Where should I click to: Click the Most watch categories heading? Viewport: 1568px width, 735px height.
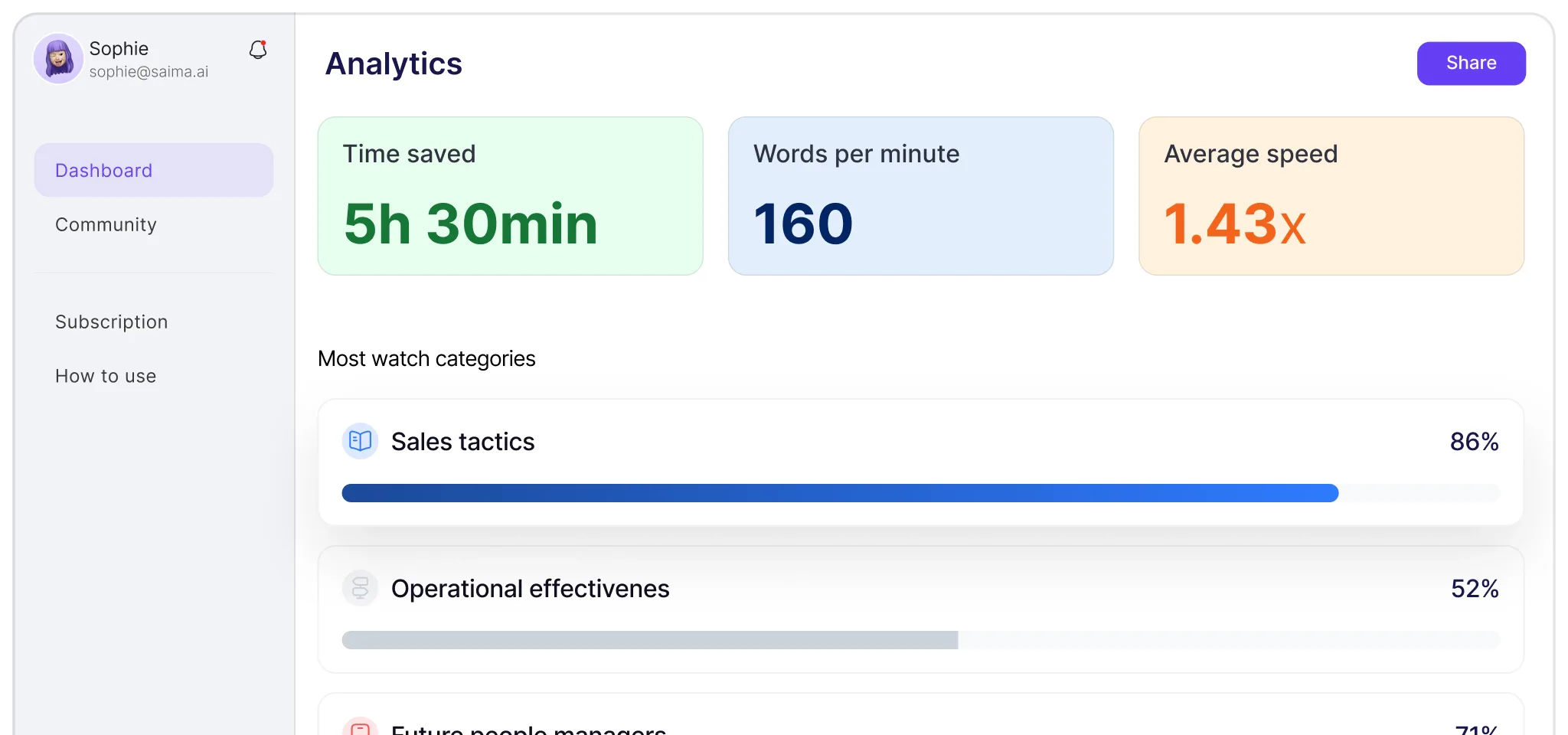(426, 358)
